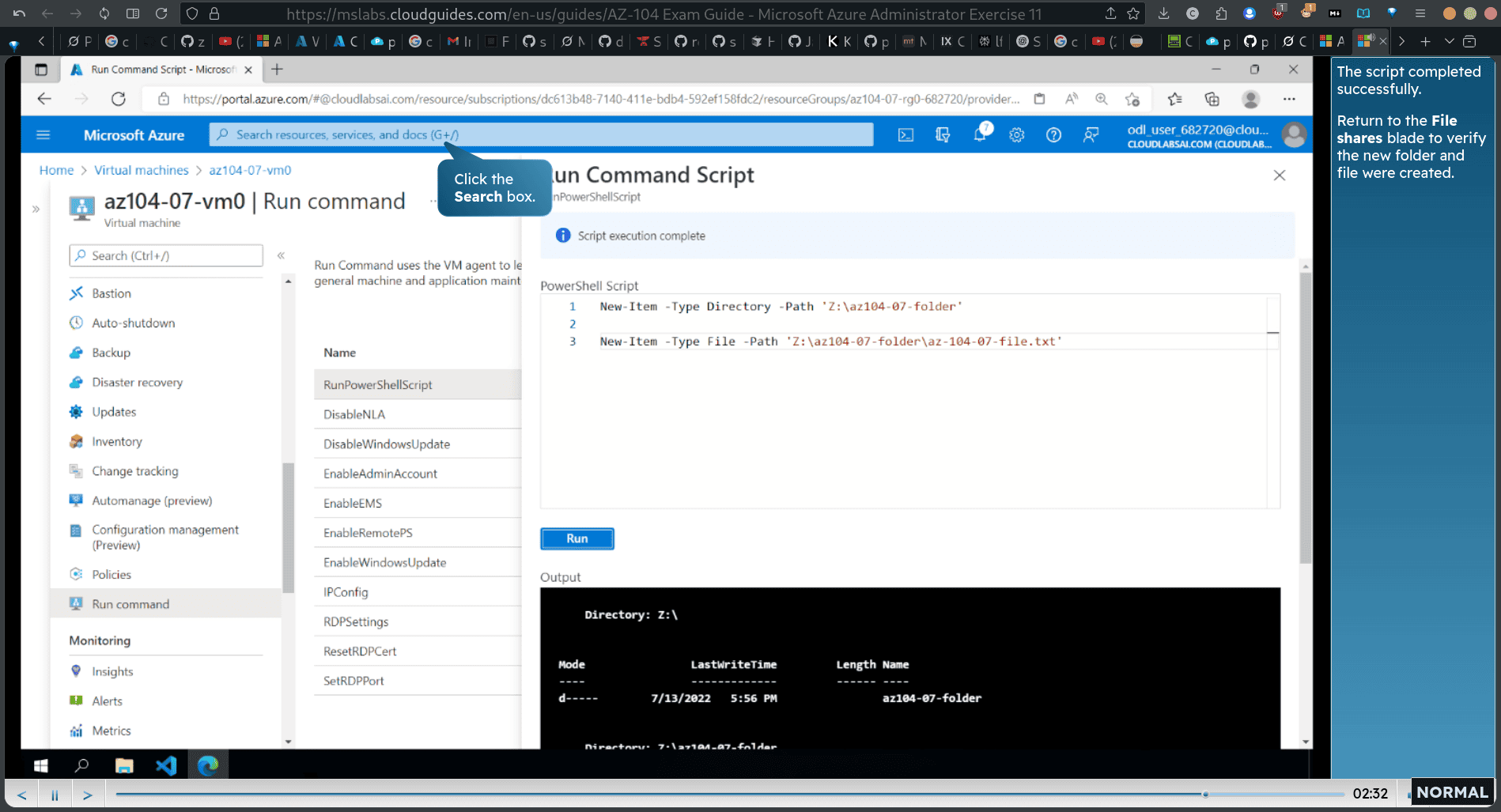The width and height of the screenshot is (1501, 812).
Task: Open Automanage (preview) item
Action: [x=152, y=500]
